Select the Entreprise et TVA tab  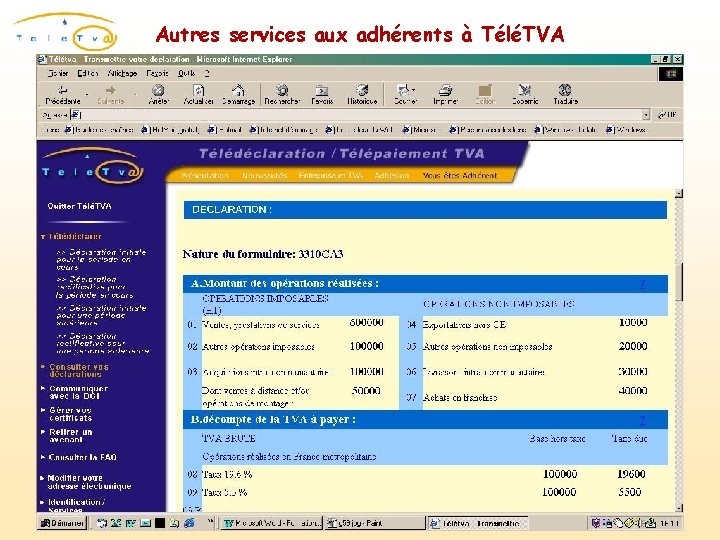tap(331, 175)
